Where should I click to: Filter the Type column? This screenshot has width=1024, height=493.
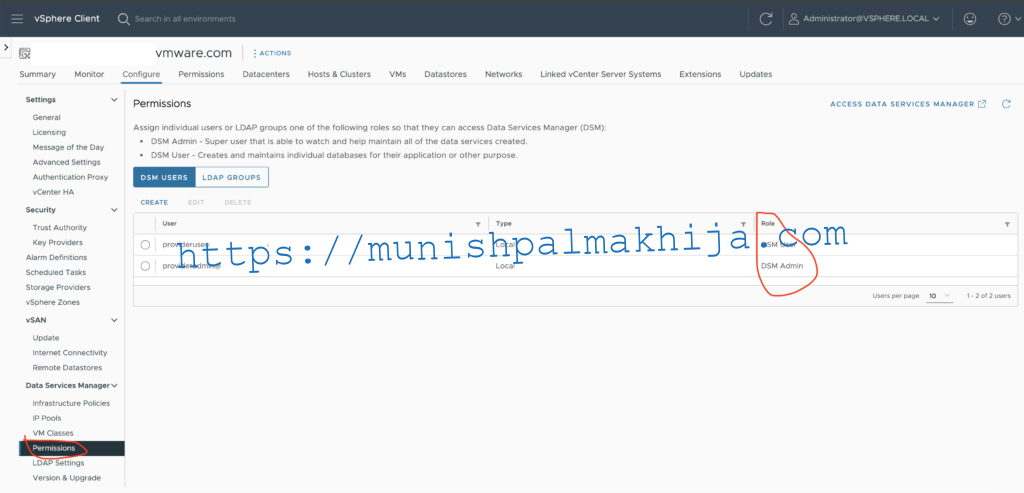(x=743, y=224)
